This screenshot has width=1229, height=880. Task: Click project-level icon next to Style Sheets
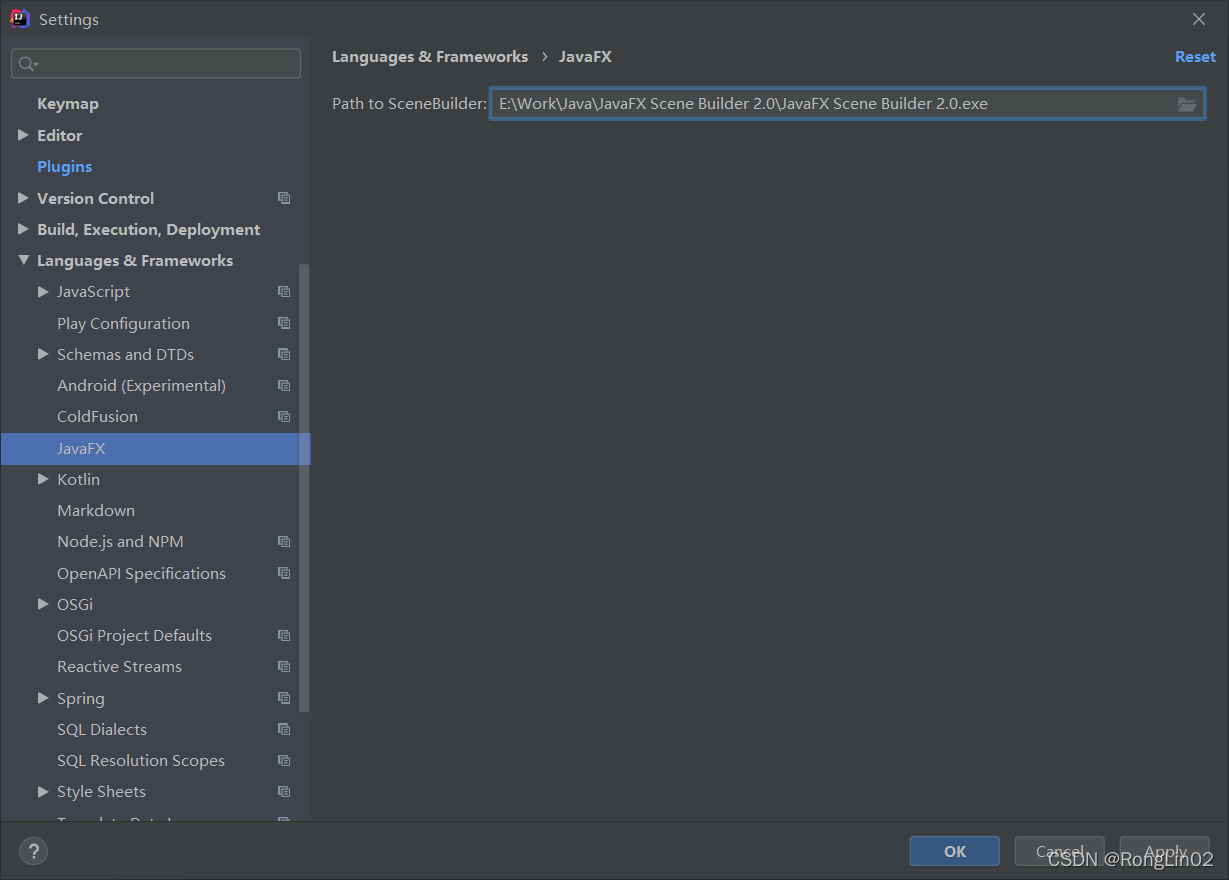click(x=284, y=792)
